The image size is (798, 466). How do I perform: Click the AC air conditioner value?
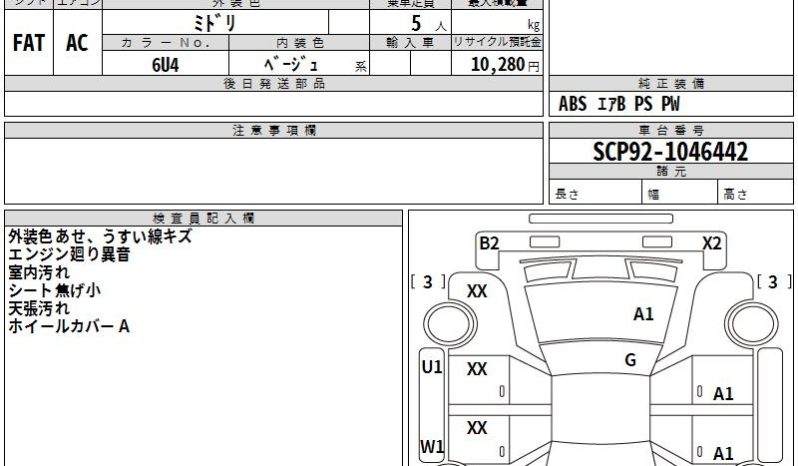click(77, 43)
